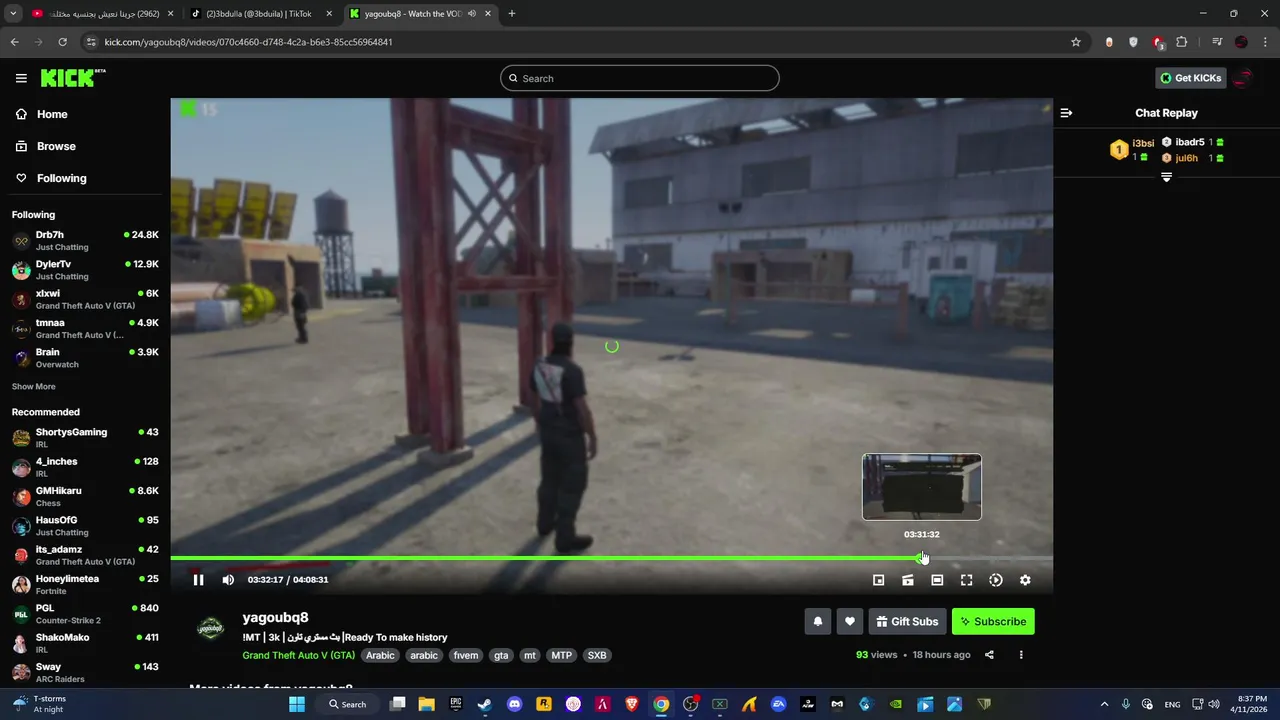This screenshot has width=1280, height=720.
Task: Open the video more options menu
Action: pos(1021,655)
